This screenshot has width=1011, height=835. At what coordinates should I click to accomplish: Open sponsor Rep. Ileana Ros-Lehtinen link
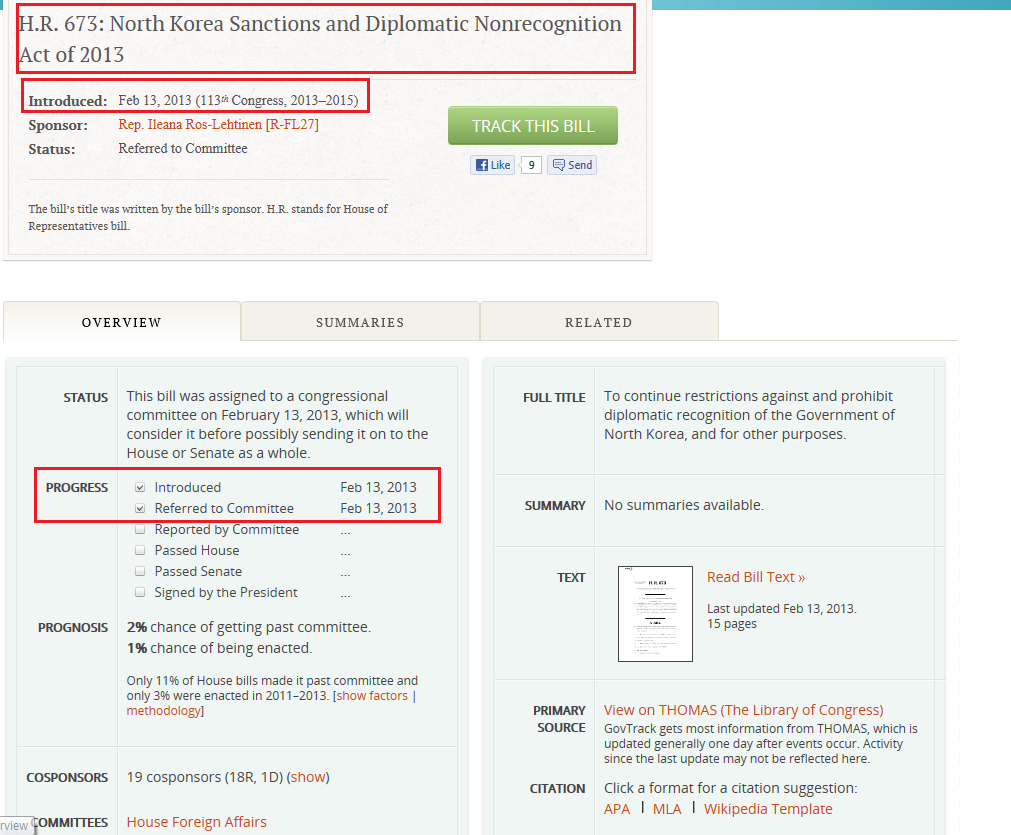point(219,124)
